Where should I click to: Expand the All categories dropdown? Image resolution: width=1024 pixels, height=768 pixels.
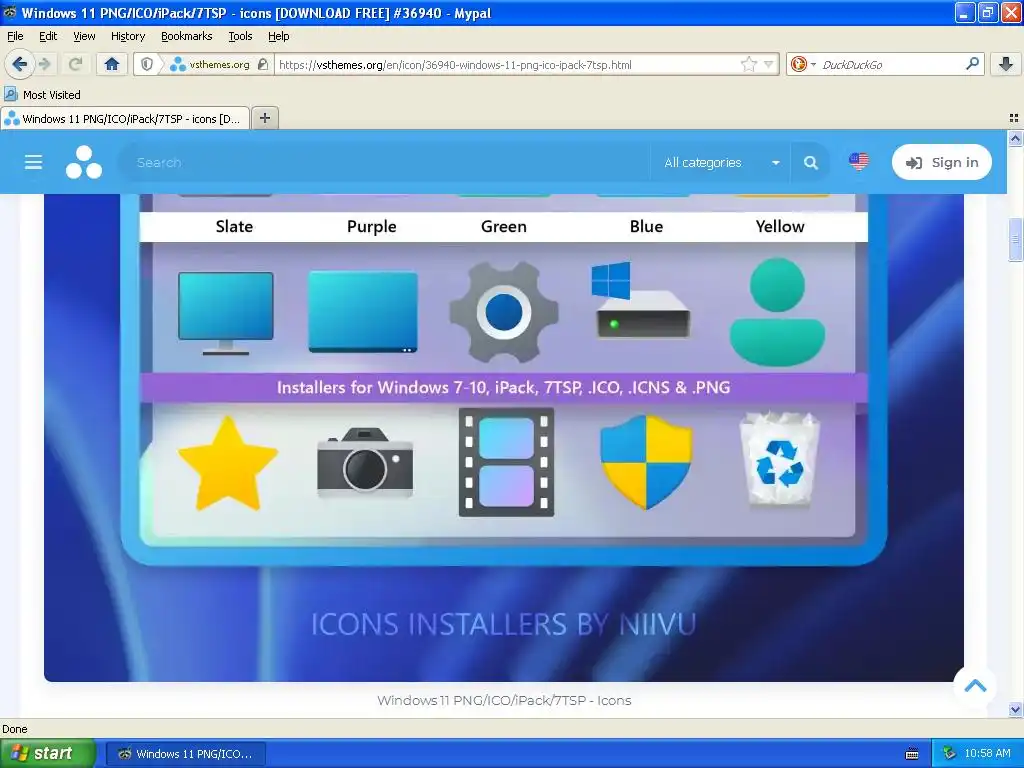721,163
